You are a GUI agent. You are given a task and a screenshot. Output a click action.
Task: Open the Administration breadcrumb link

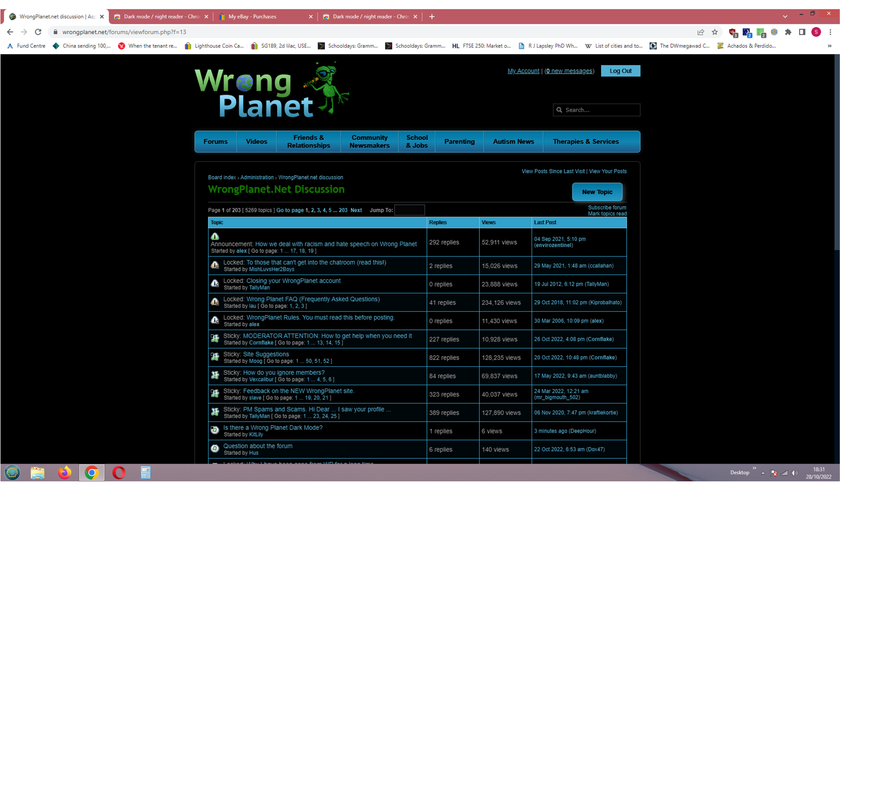(x=257, y=177)
